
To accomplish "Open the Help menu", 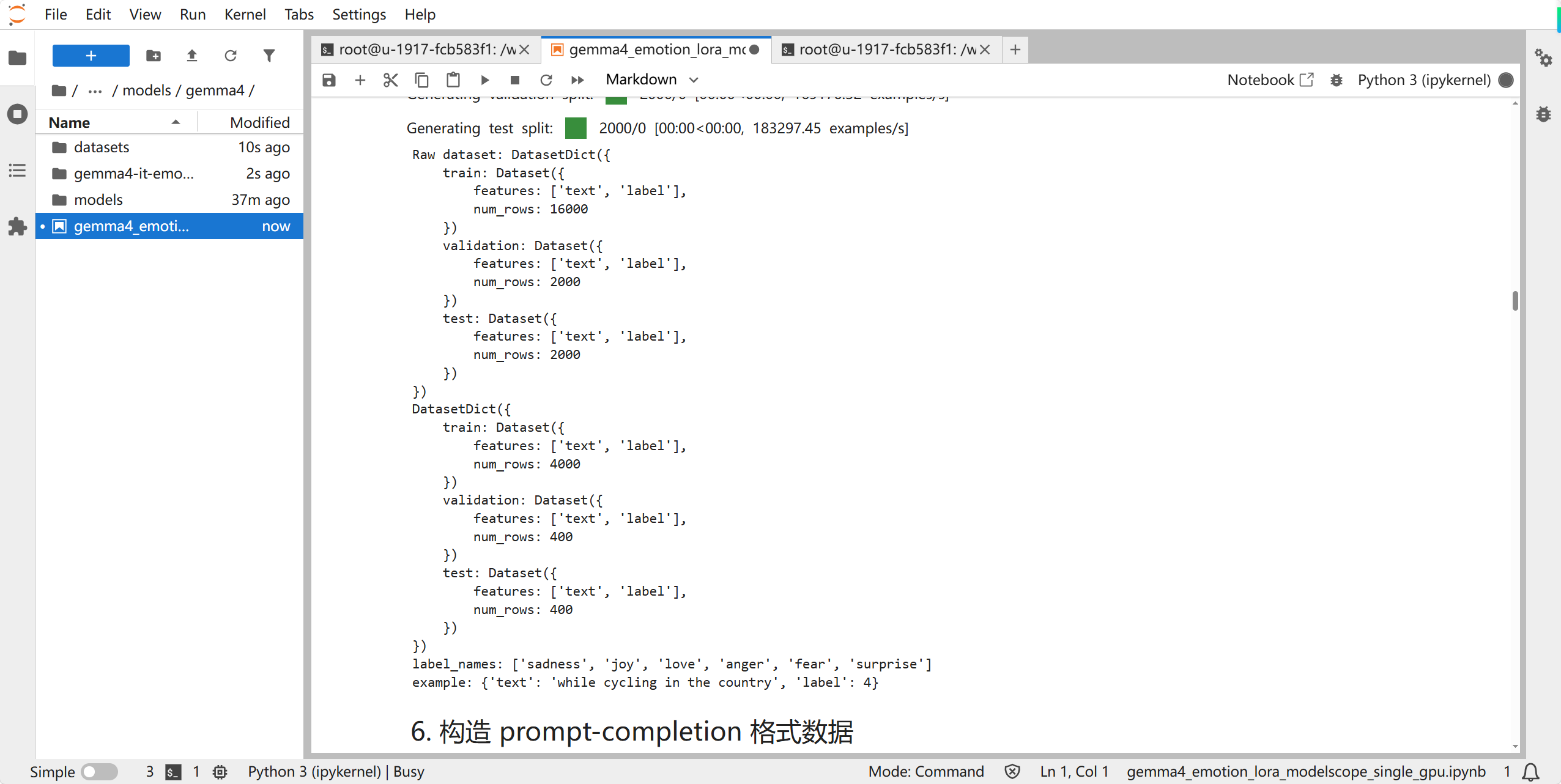I will [x=420, y=14].
